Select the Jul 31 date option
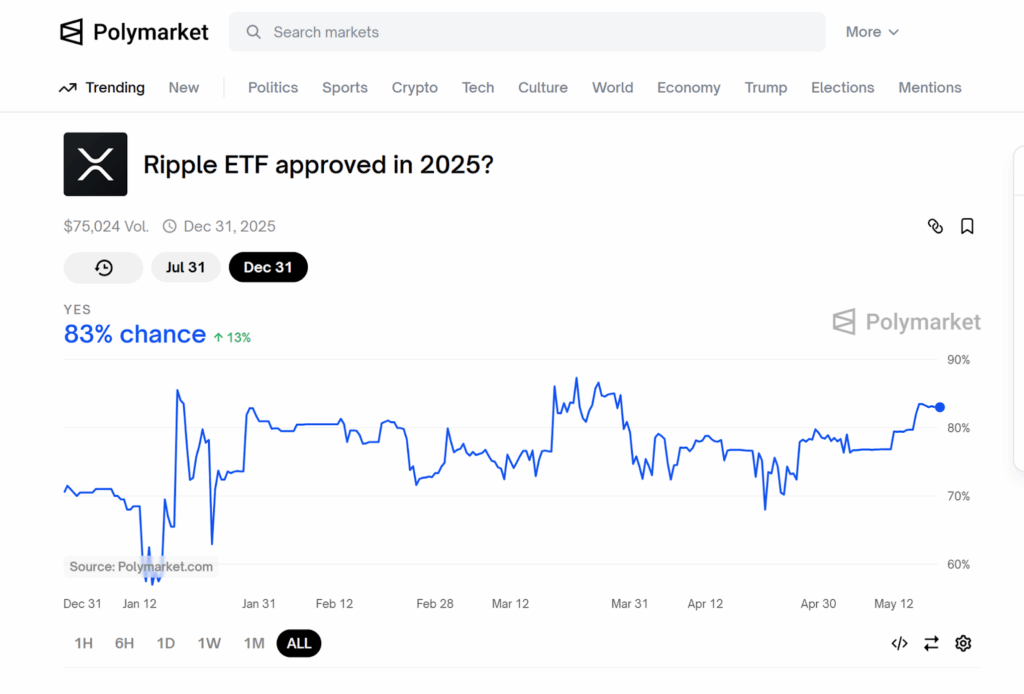Image resolution: width=1024 pixels, height=694 pixels. point(185,267)
